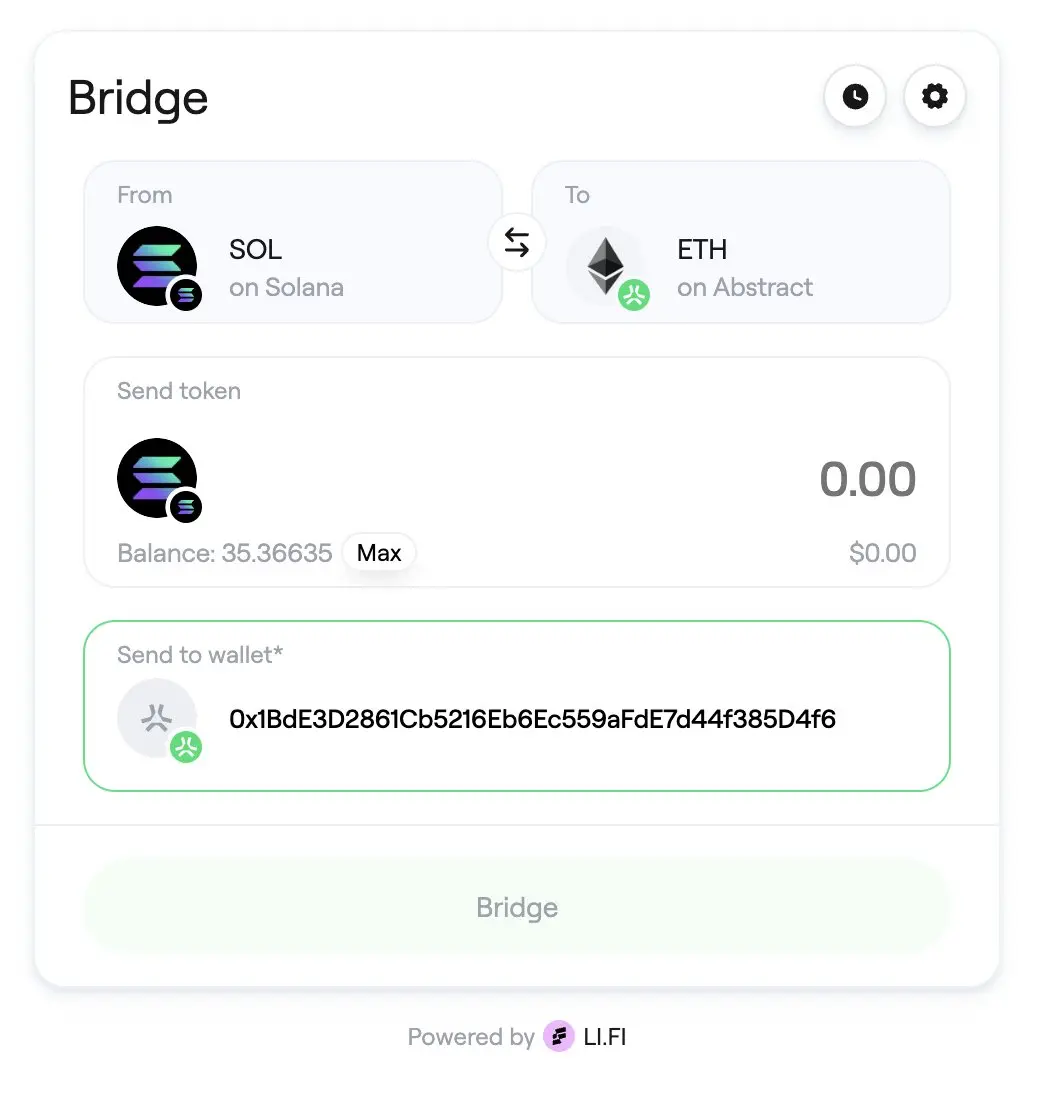Click the Abstract wallet avatar icon
The width and height of the screenshot is (1058, 1112).
(x=157, y=718)
